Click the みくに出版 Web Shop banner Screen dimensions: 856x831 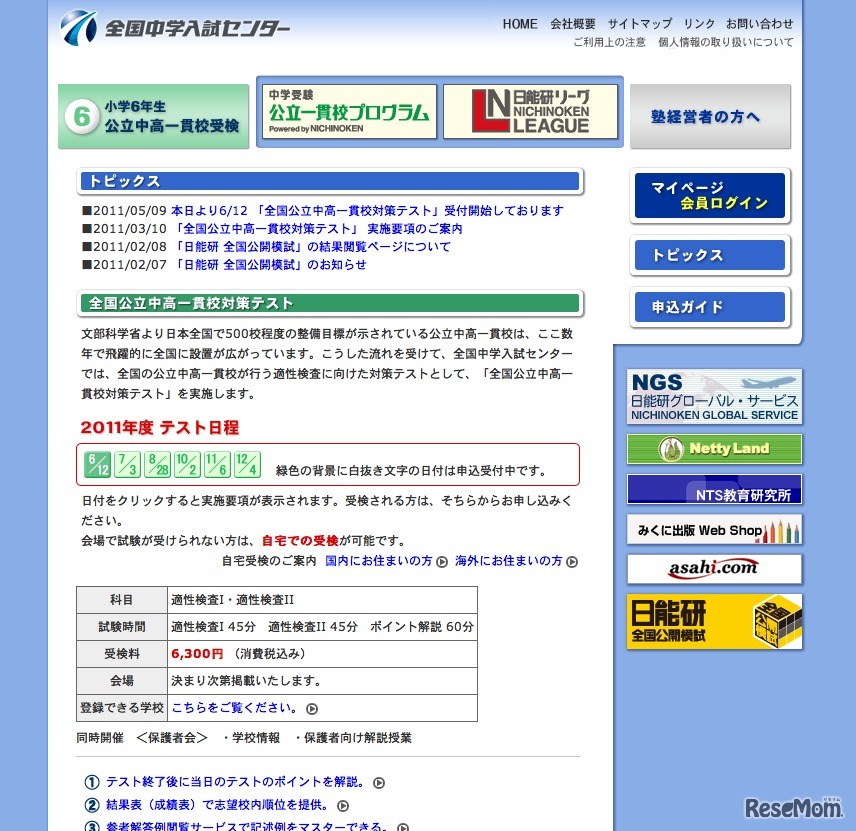(713, 529)
